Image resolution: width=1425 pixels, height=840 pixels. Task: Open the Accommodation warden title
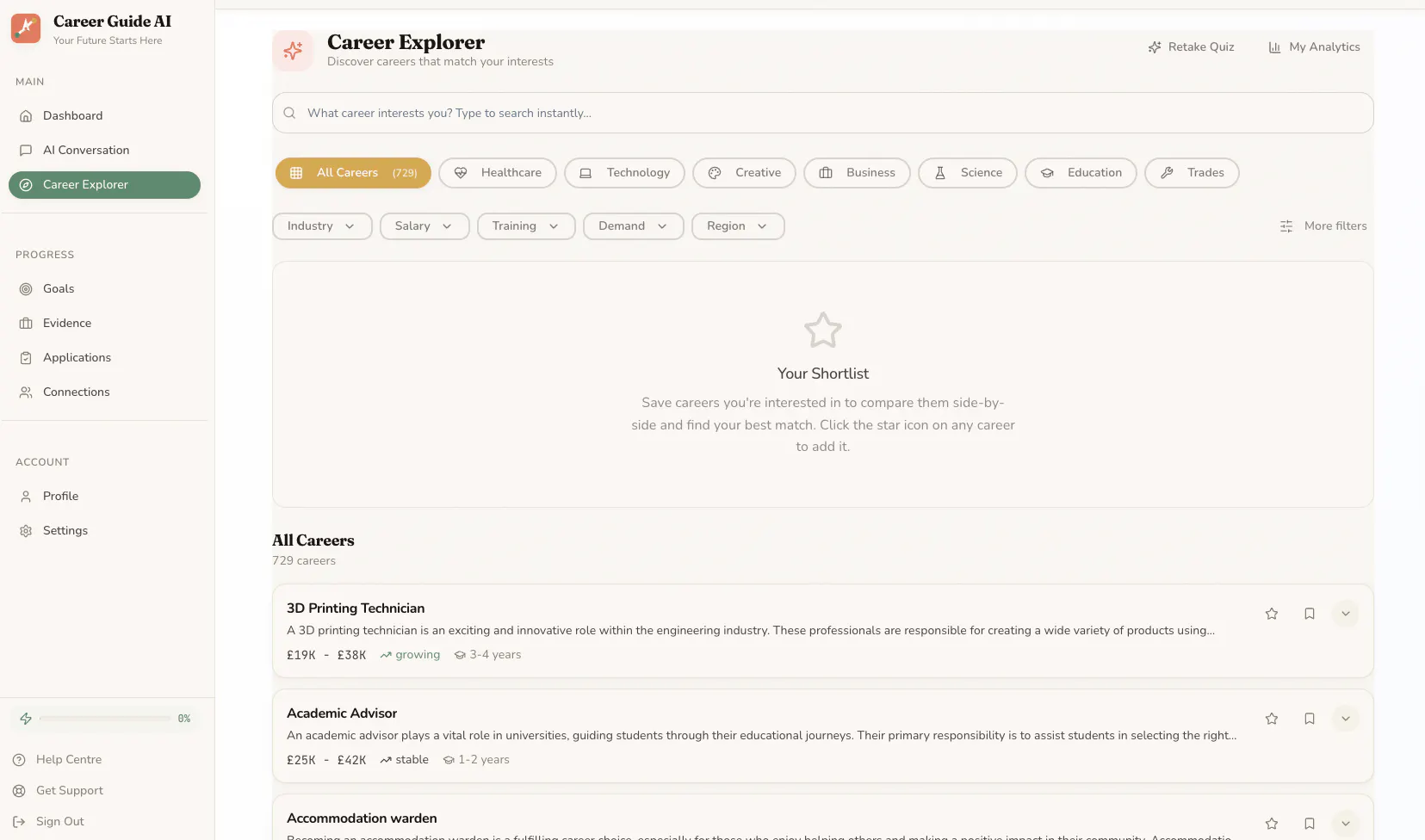[362, 818]
